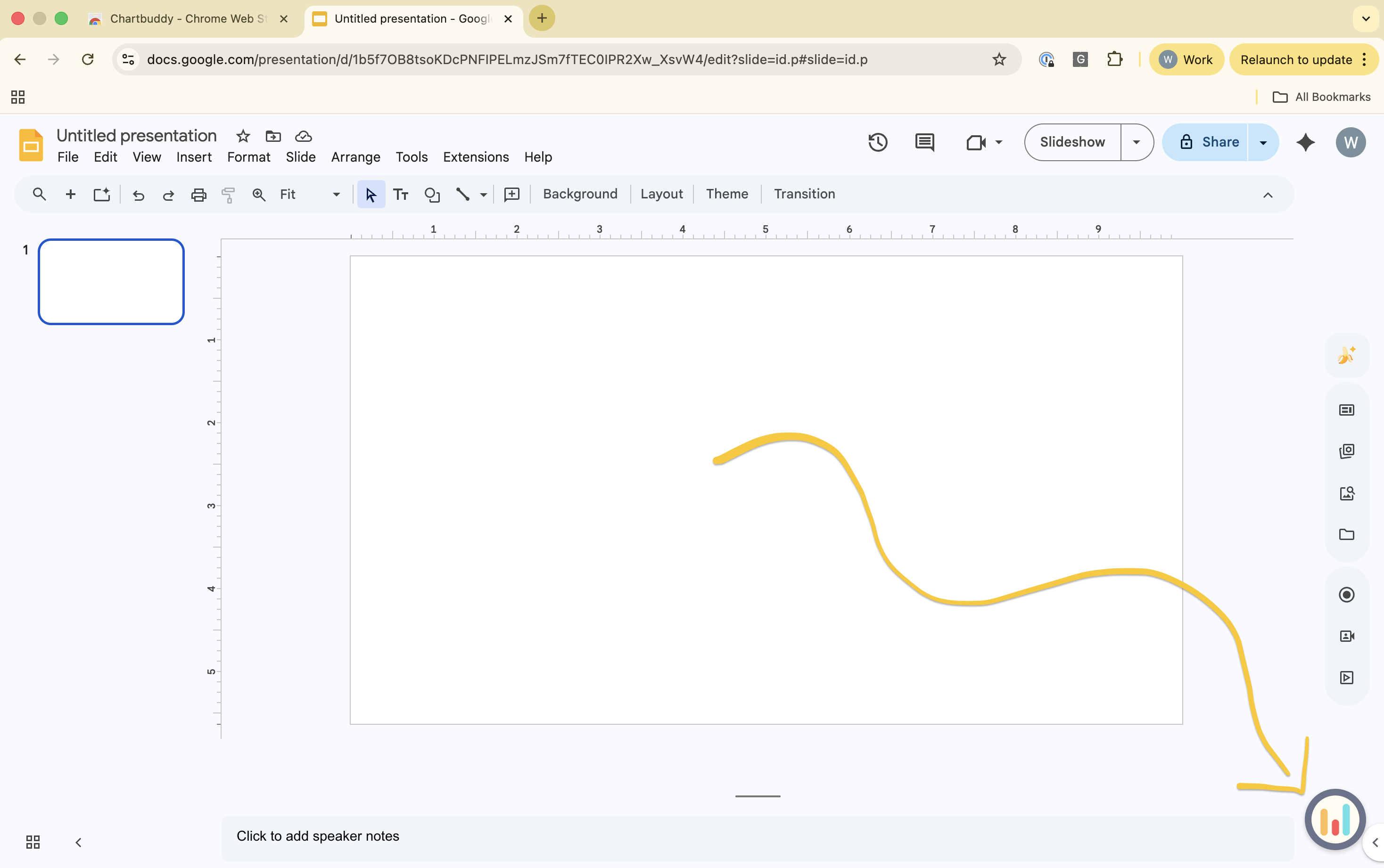Open the Print dialog icon
1384x868 pixels.
pyautogui.click(x=198, y=194)
